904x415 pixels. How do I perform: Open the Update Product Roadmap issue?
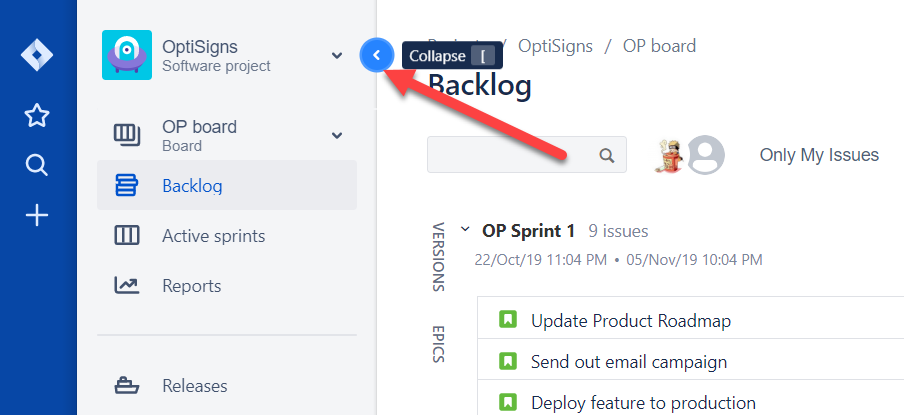coord(630,321)
